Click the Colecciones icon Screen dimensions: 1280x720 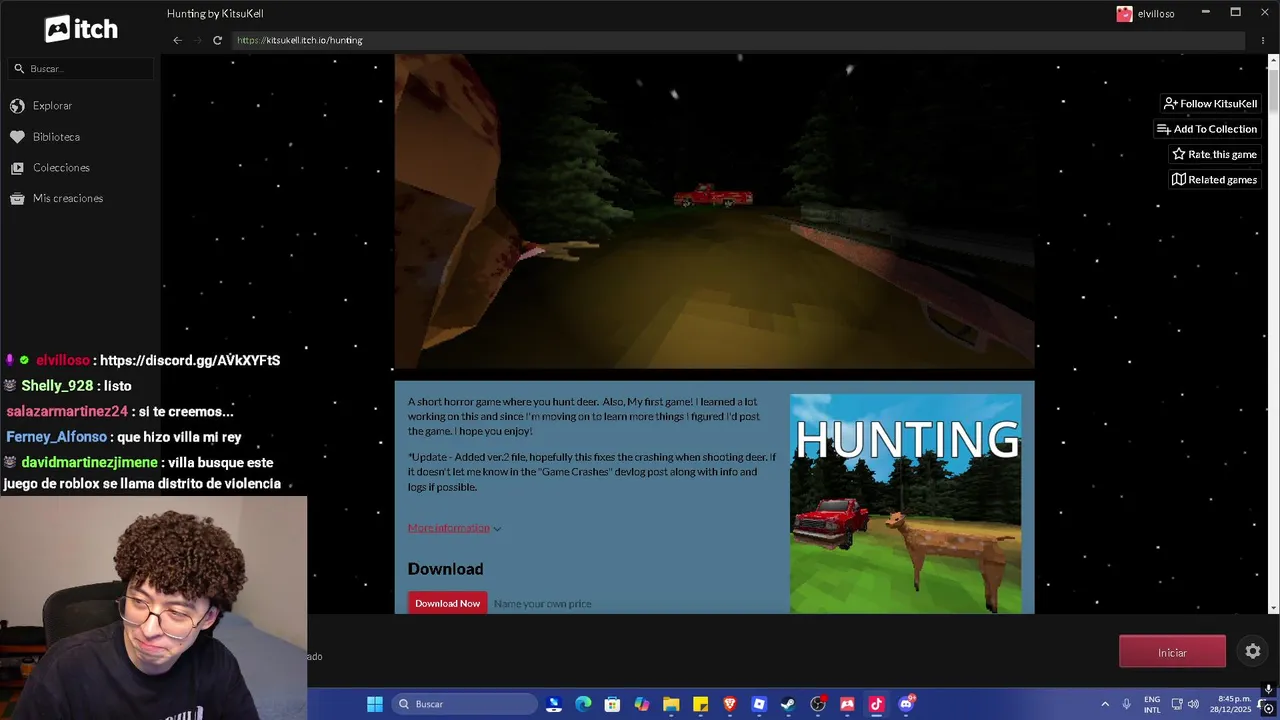17,168
